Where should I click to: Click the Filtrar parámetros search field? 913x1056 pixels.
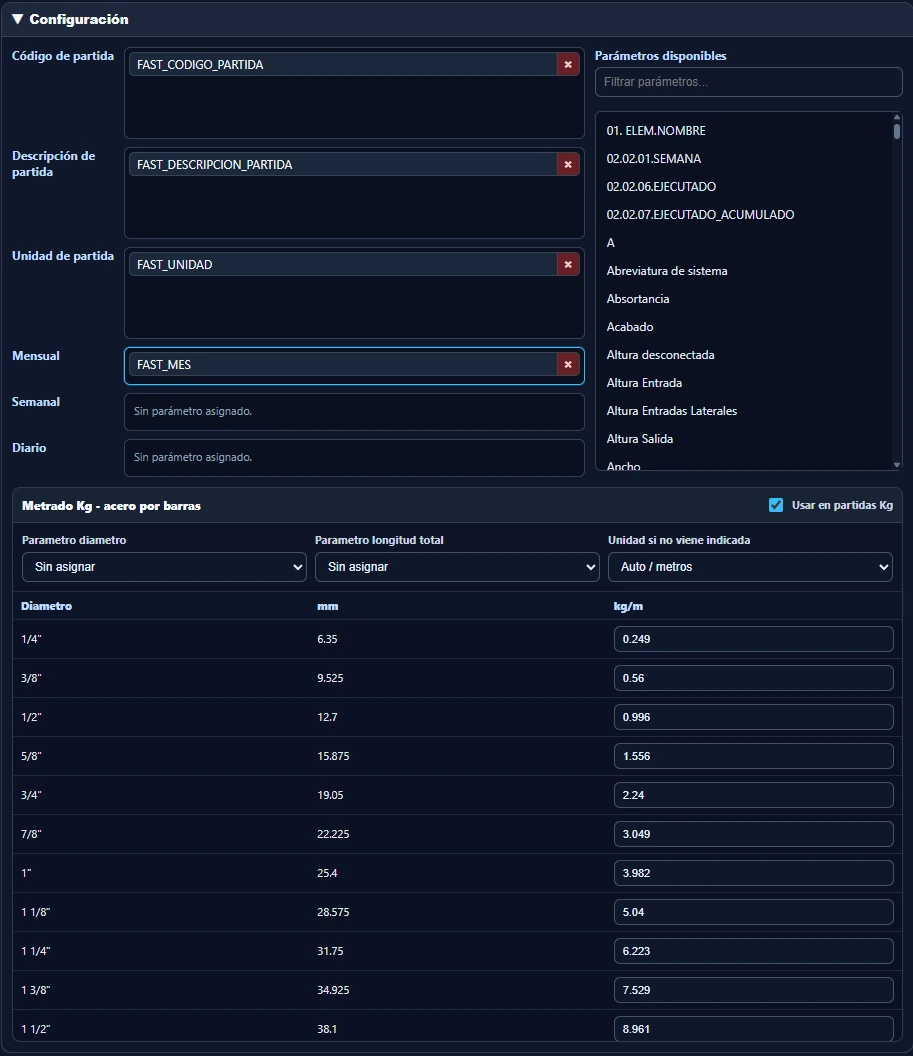point(749,81)
